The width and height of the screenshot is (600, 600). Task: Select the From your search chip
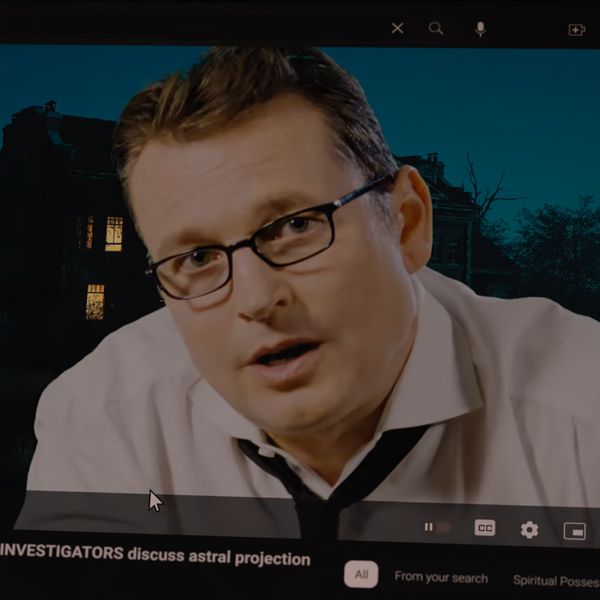pyautogui.click(x=441, y=577)
